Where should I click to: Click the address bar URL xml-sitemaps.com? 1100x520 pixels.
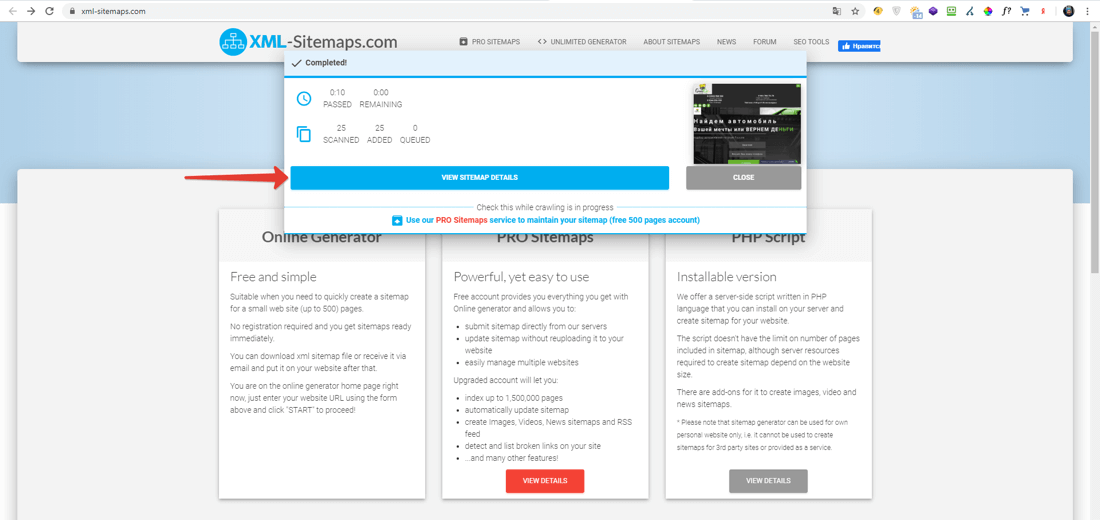point(114,11)
